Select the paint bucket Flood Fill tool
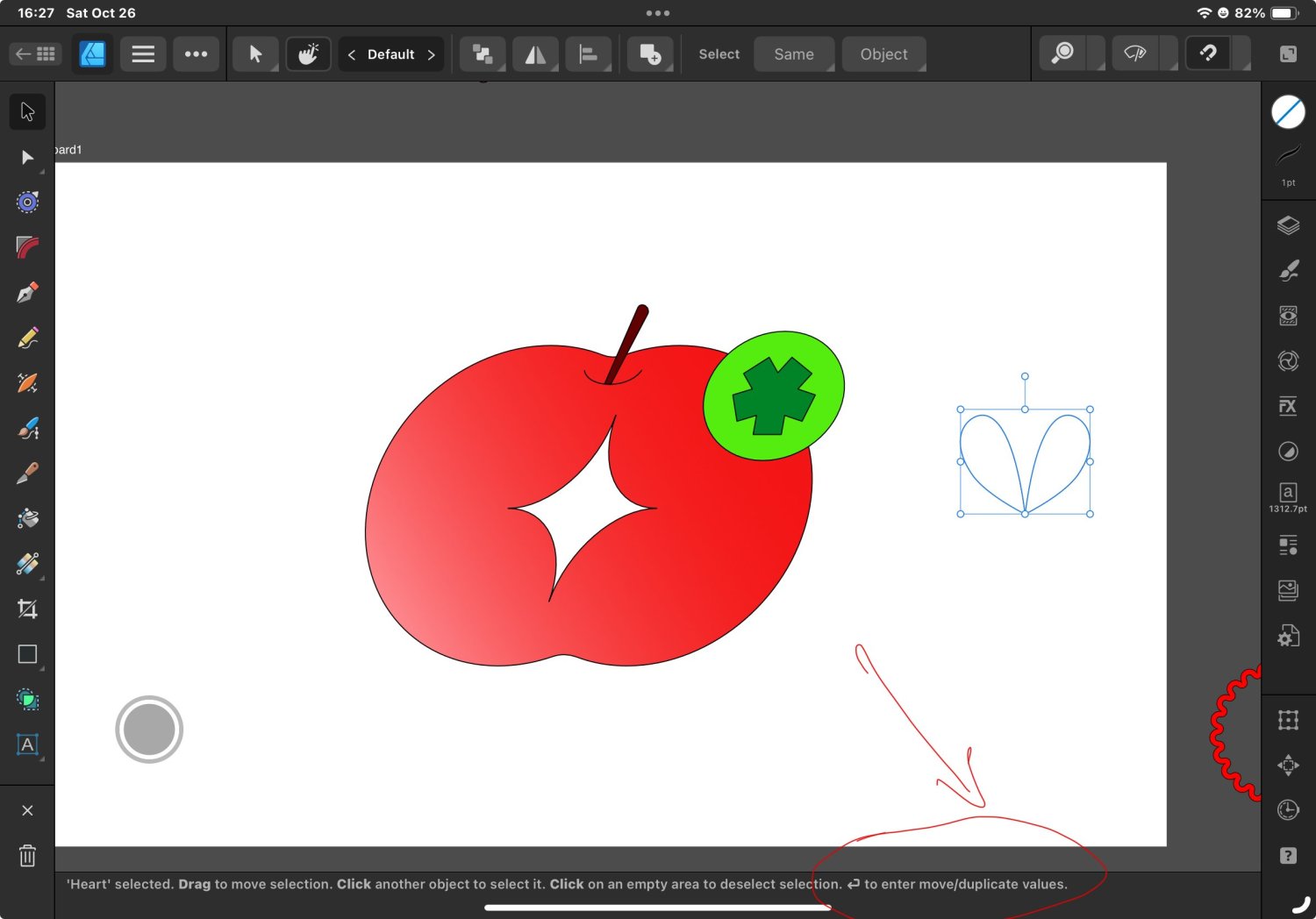Screen dimensions: 1316x919 click(27, 519)
